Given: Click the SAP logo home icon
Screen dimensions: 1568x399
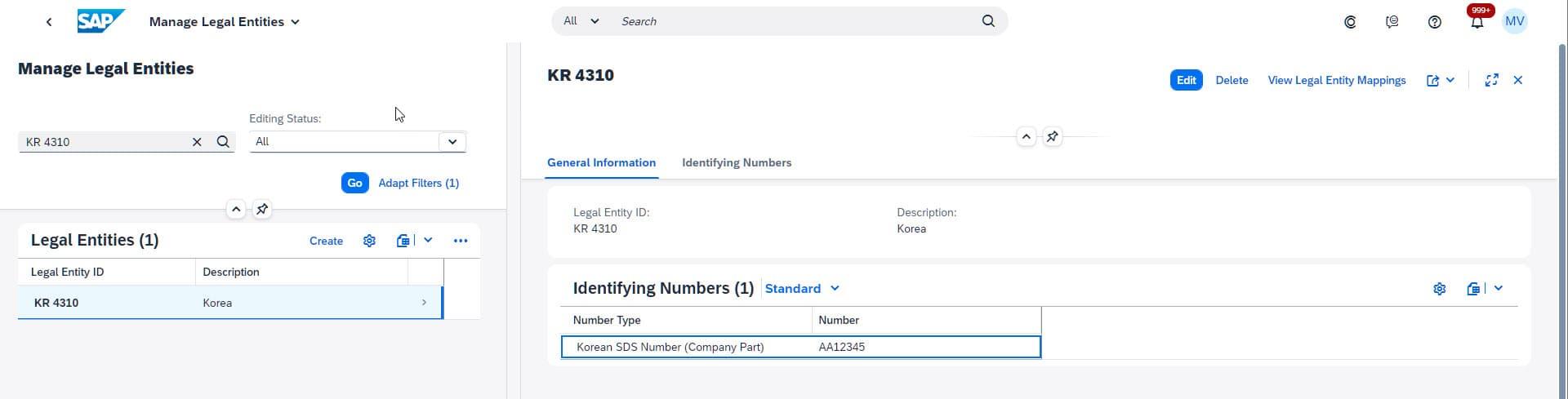Looking at the screenshot, I should point(101,21).
